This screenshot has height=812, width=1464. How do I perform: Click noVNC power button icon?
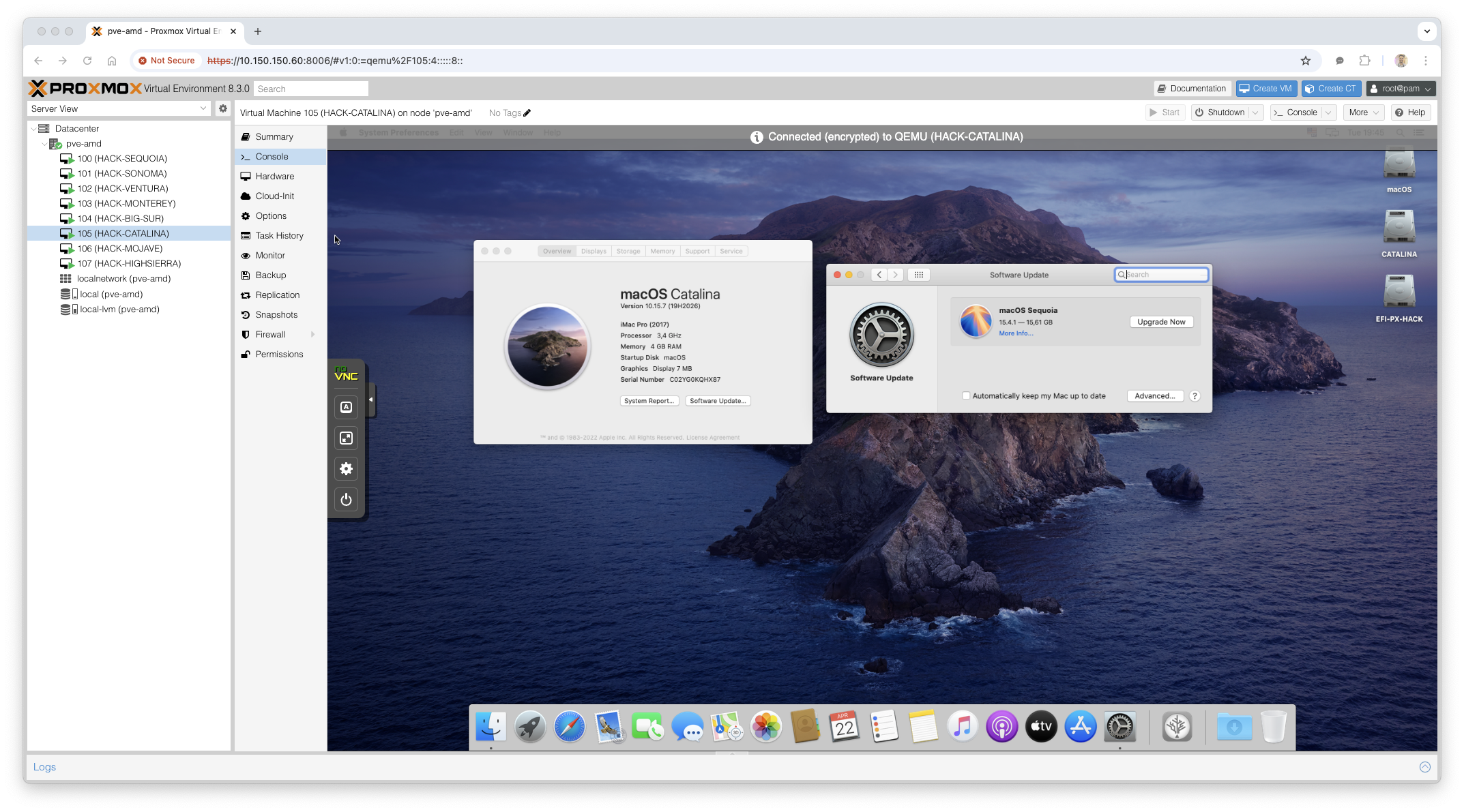pyautogui.click(x=346, y=500)
